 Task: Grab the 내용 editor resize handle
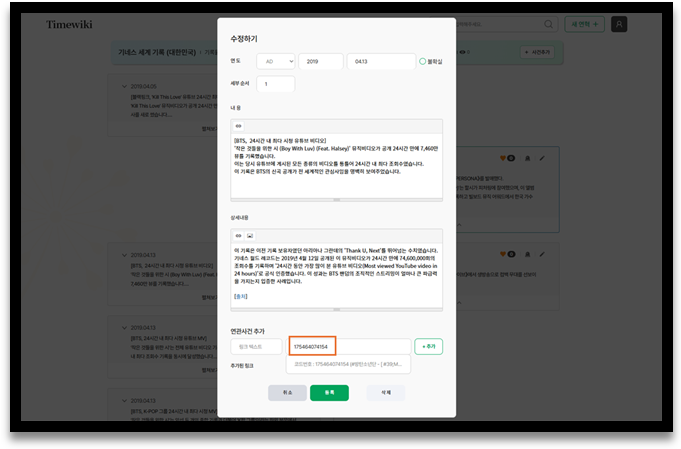click(x=337, y=200)
